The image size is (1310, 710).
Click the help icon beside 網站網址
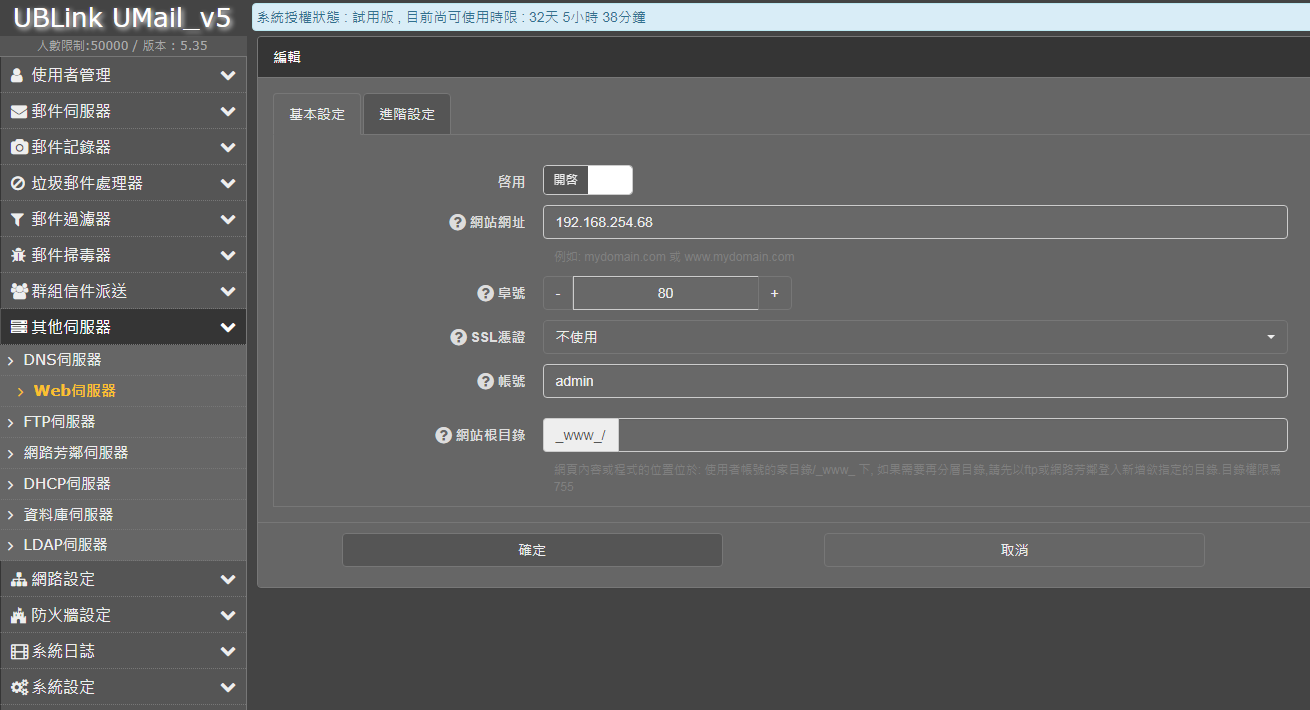[x=458, y=223]
